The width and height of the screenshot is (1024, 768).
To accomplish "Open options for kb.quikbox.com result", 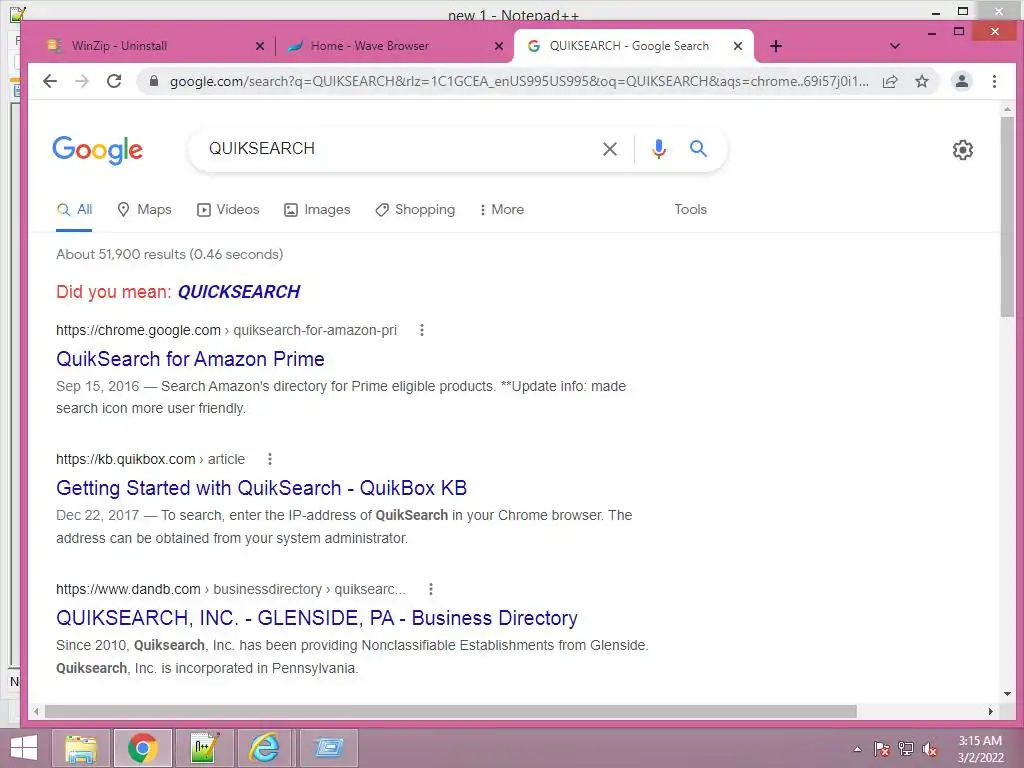I will click(270, 460).
